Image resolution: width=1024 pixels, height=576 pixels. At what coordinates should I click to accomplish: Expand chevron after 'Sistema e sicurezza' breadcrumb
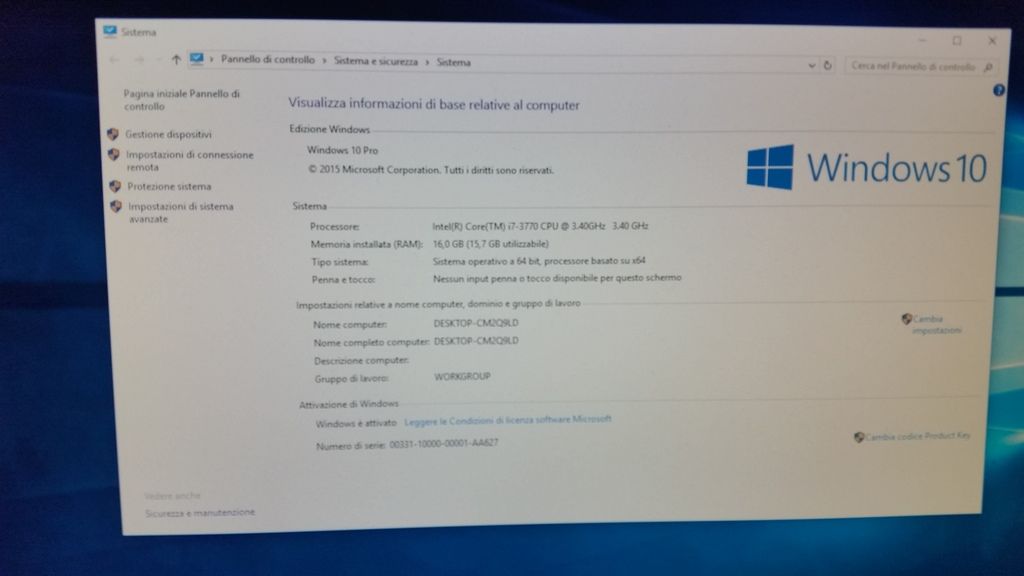click(x=427, y=62)
